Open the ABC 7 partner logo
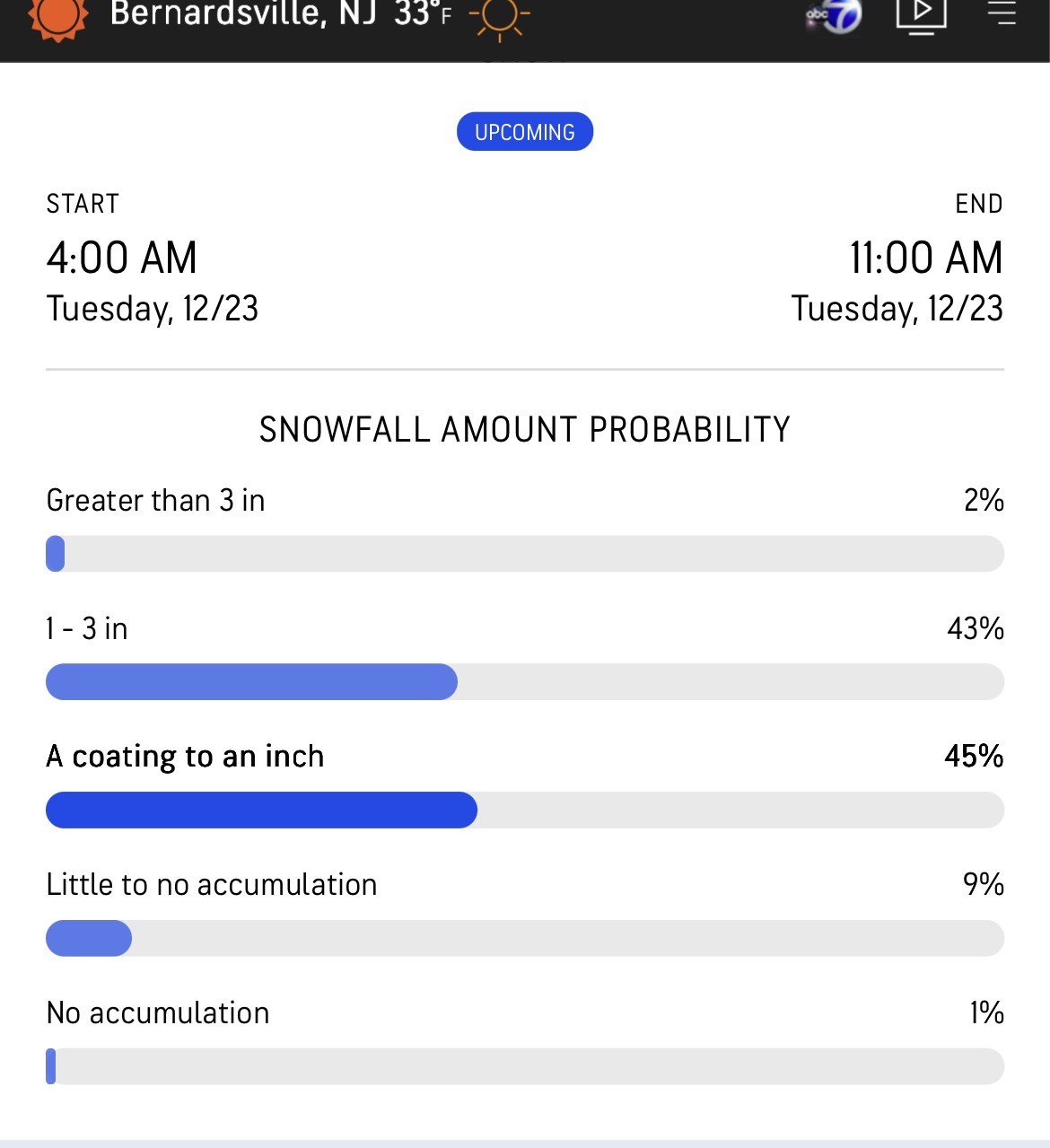The width and height of the screenshot is (1050, 1148). 834,16
